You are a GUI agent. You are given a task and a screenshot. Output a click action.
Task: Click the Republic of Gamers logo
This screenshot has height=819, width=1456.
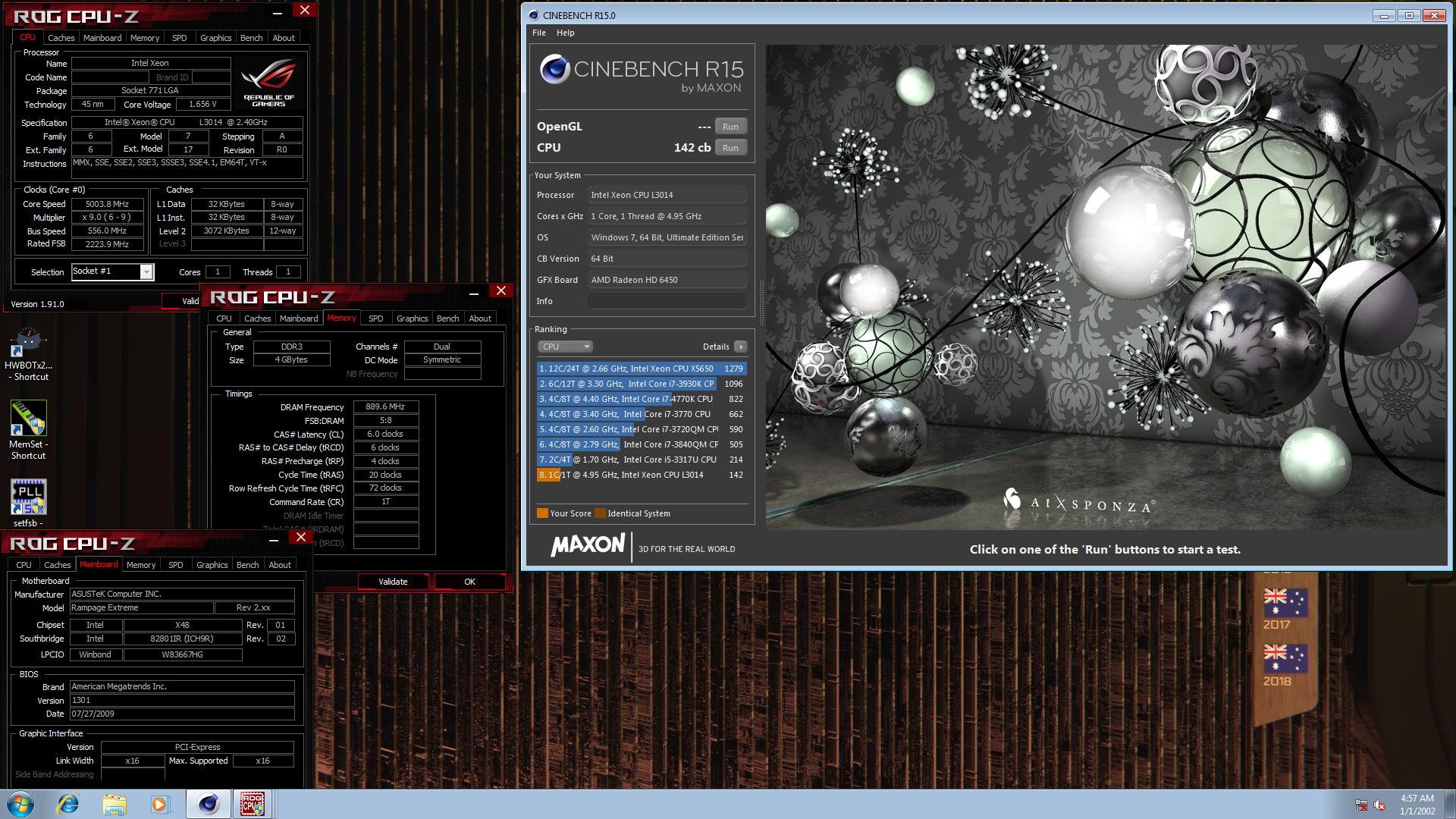pyautogui.click(x=268, y=83)
